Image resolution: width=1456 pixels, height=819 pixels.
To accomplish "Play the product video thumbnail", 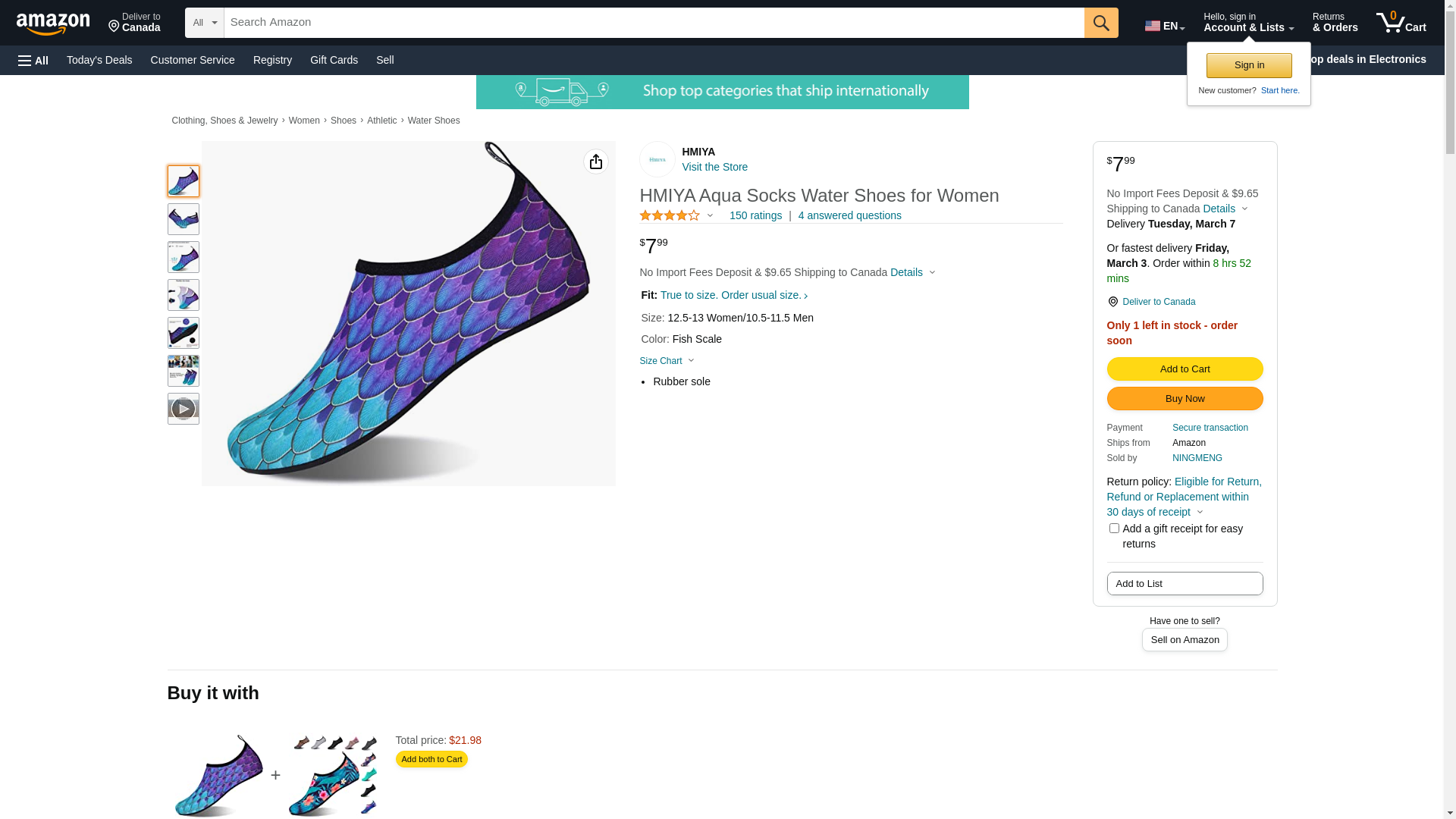I will 184,409.
